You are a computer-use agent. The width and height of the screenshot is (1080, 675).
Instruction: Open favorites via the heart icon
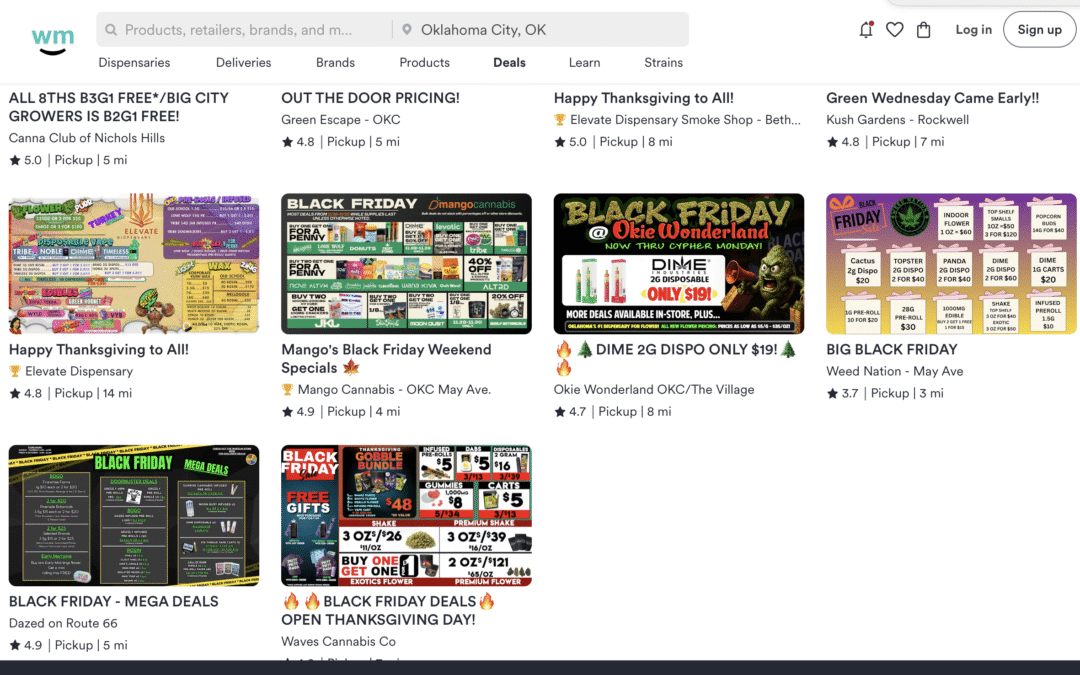tap(895, 30)
